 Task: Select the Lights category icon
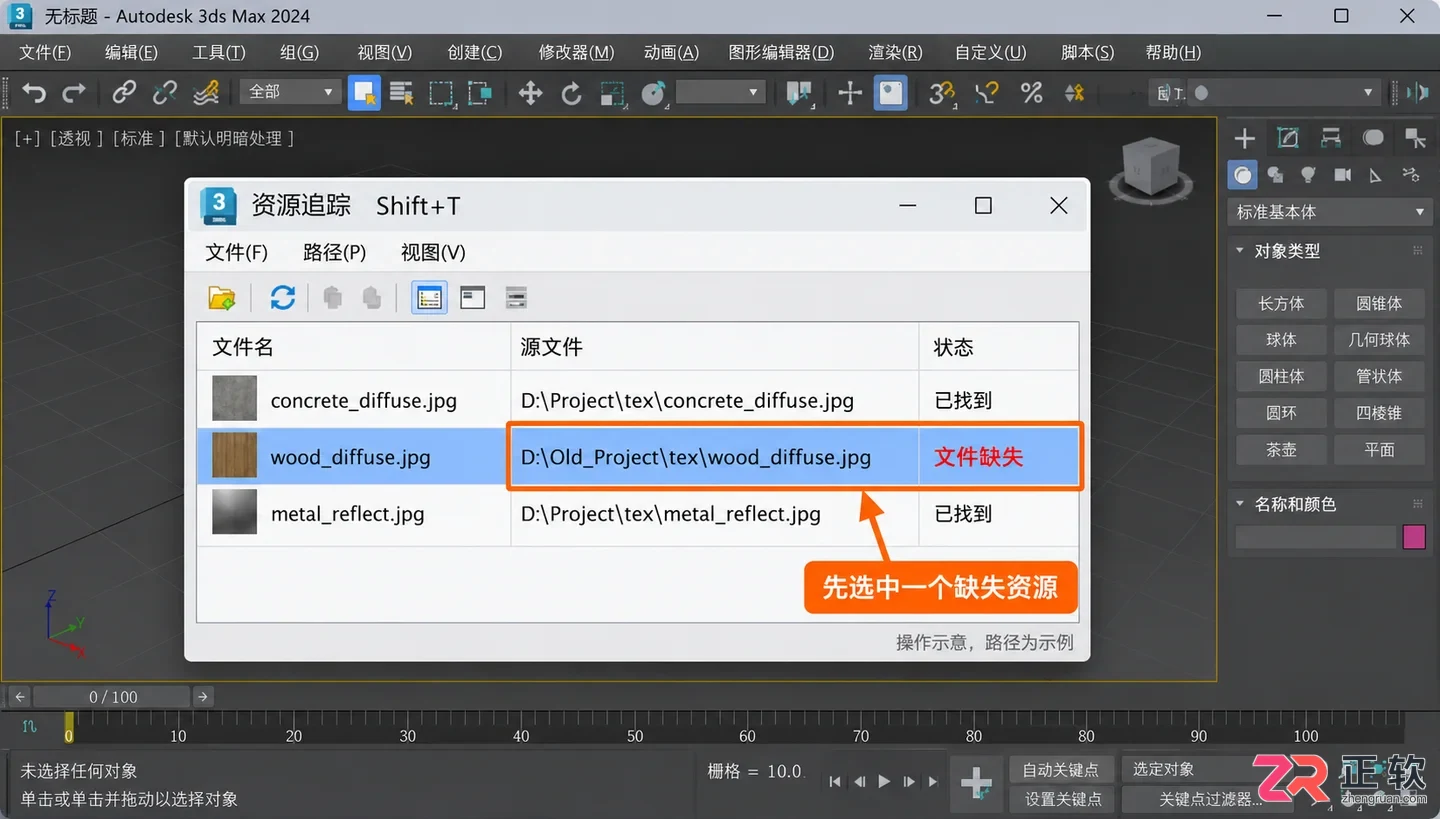click(x=1308, y=175)
